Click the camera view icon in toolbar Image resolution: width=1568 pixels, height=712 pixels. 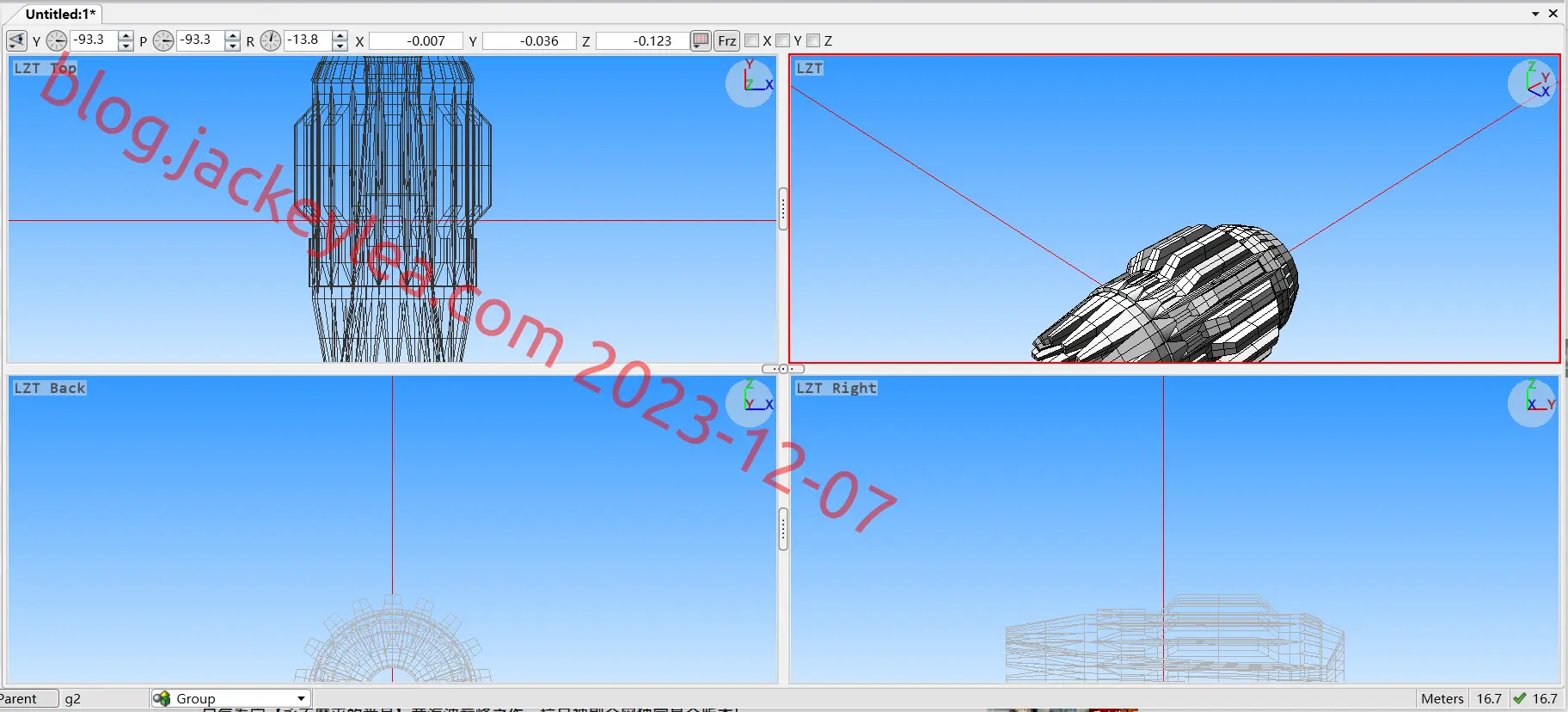16,40
